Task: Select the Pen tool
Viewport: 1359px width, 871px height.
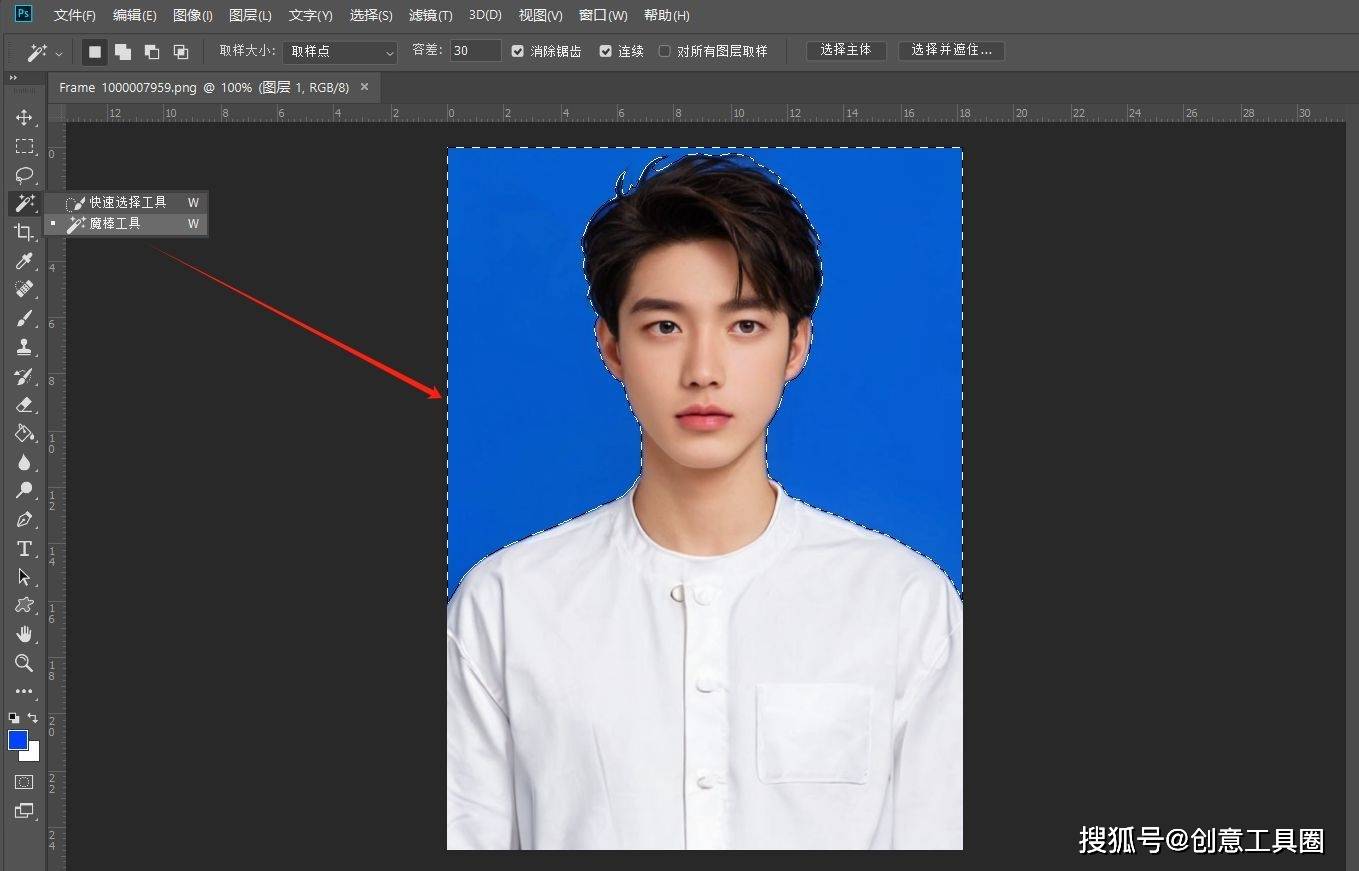Action: 24,520
